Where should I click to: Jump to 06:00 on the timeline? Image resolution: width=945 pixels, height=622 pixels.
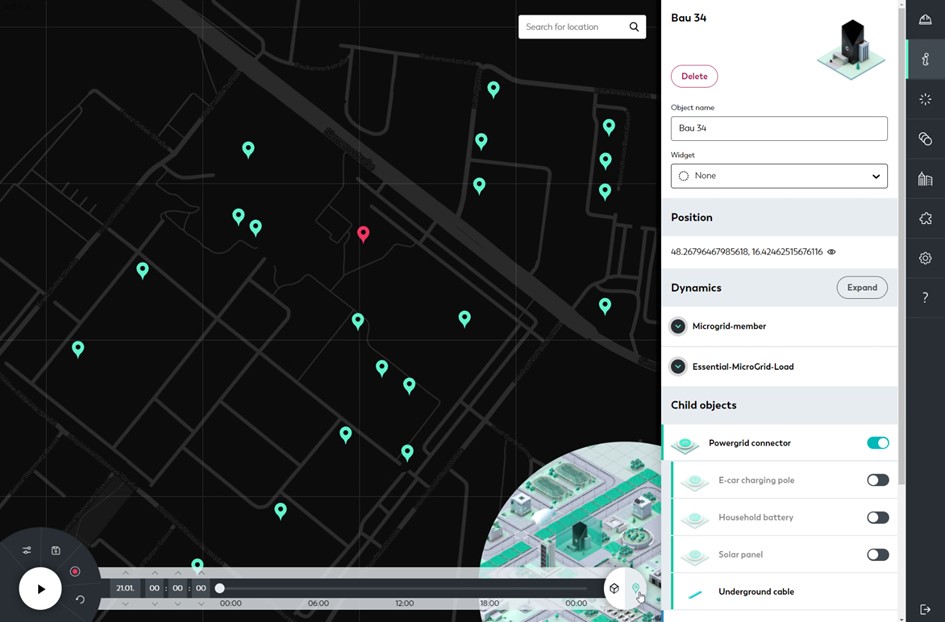(x=318, y=603)
